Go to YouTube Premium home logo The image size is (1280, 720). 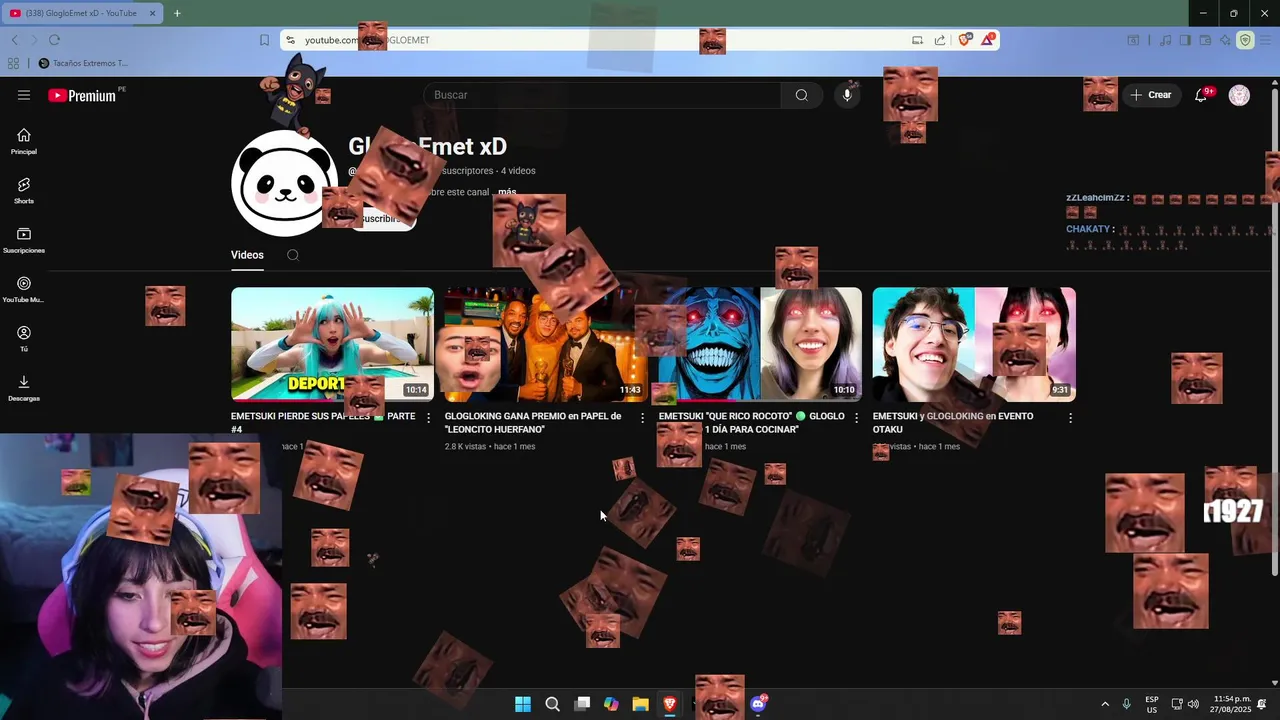(x=82, y=95)
